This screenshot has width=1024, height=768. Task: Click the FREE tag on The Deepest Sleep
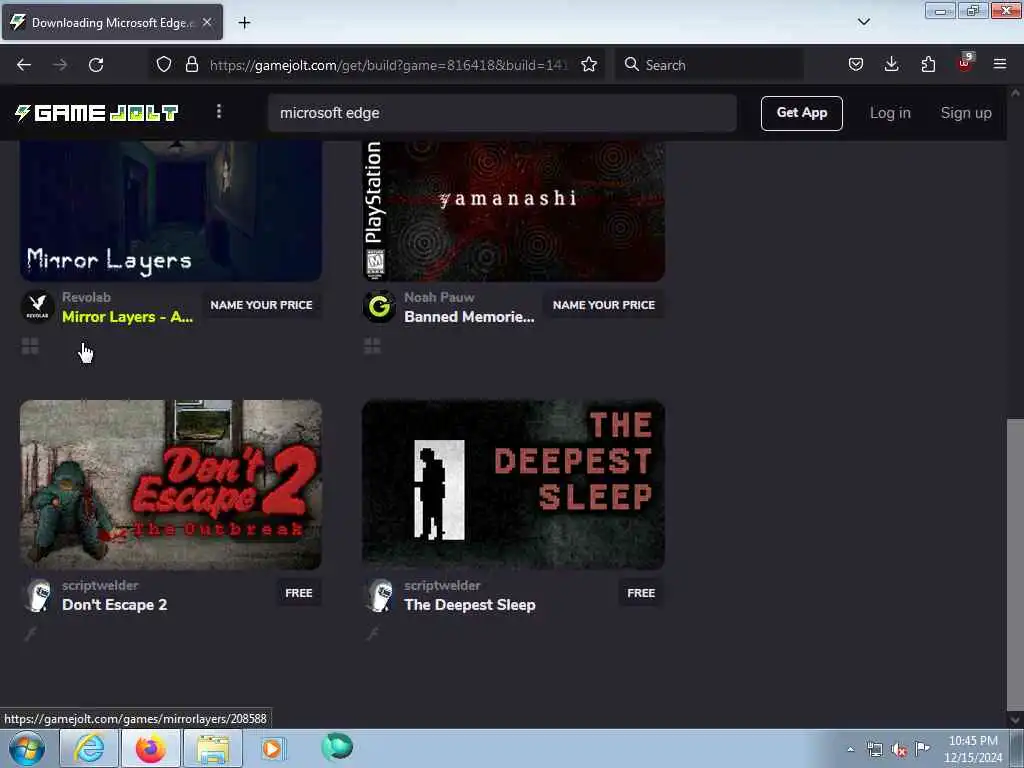tap(641, 593)
